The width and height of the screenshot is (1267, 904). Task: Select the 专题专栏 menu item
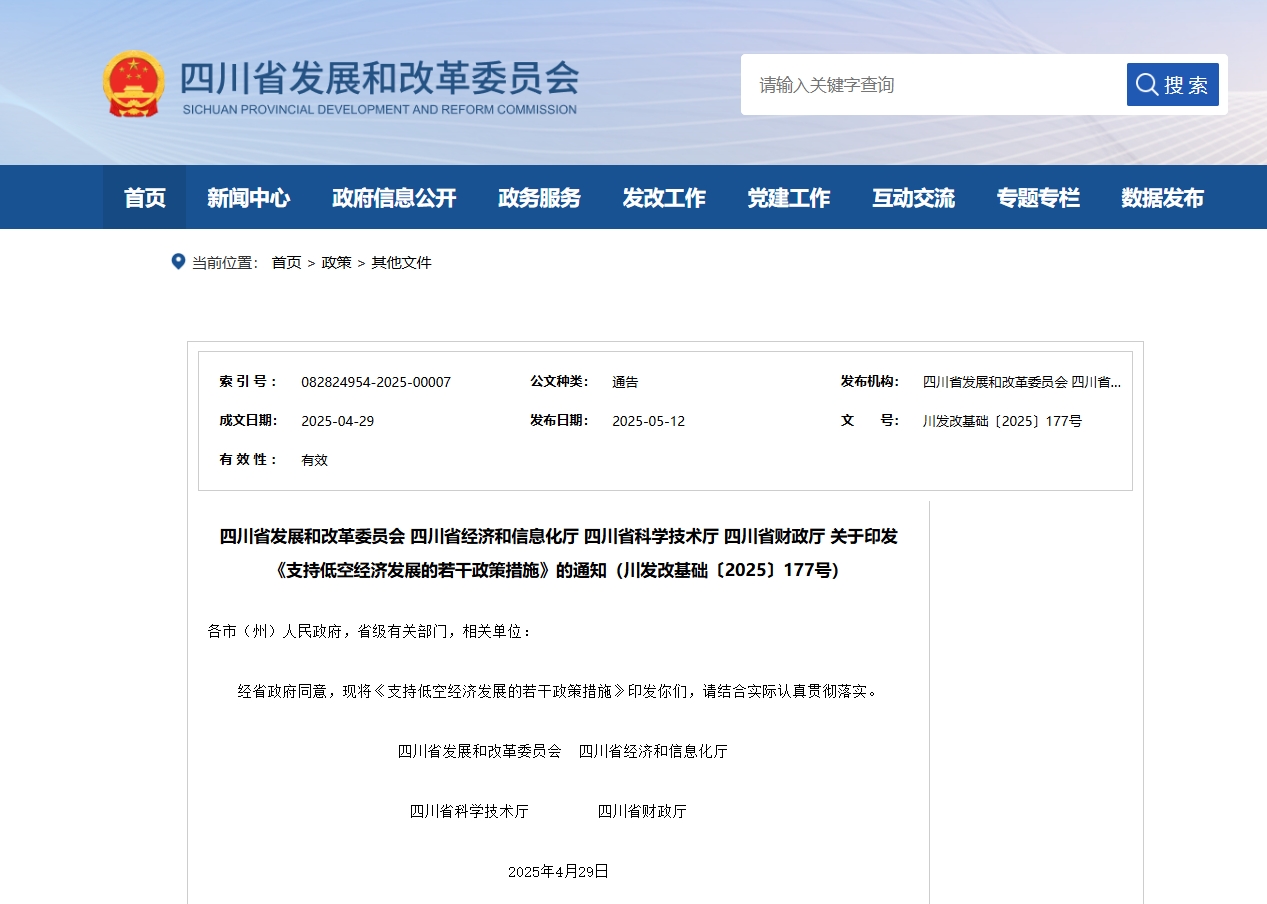coord(1038,198)
